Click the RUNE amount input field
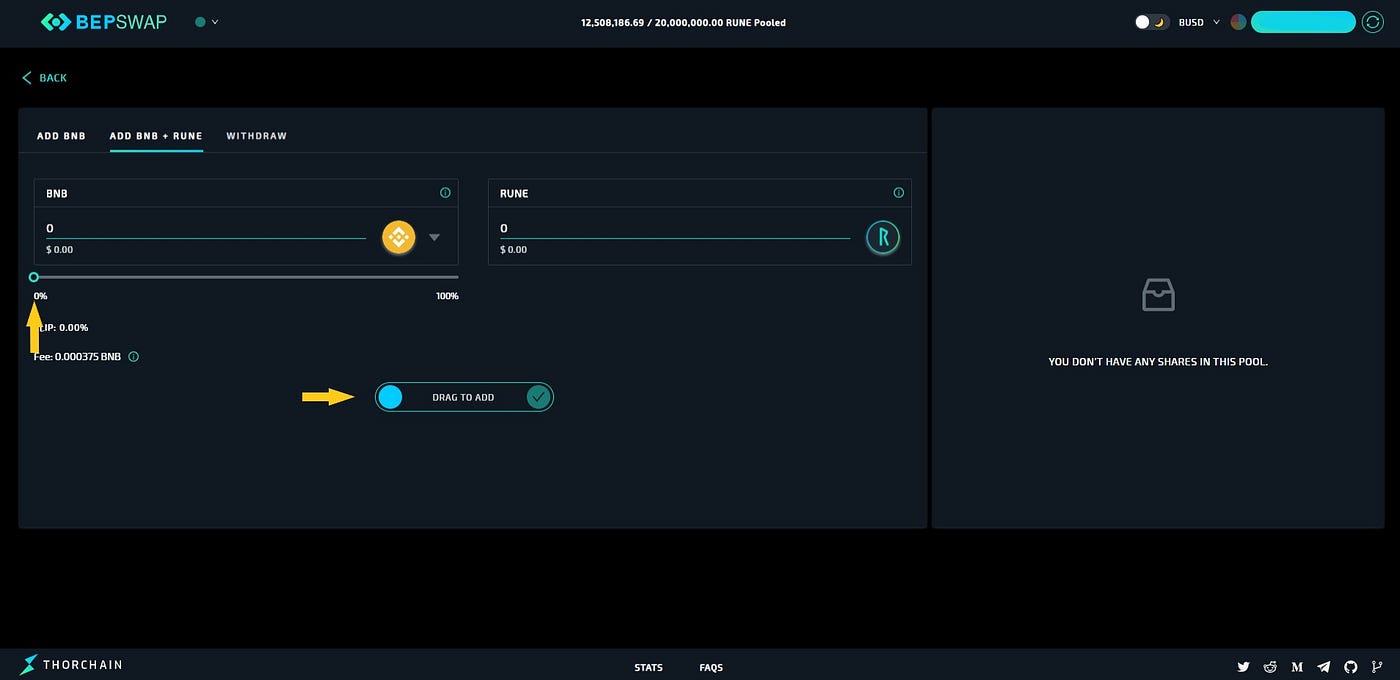The height and width of the screenshot is (680, 1400). pyautogui.click(x=675, y=229)
